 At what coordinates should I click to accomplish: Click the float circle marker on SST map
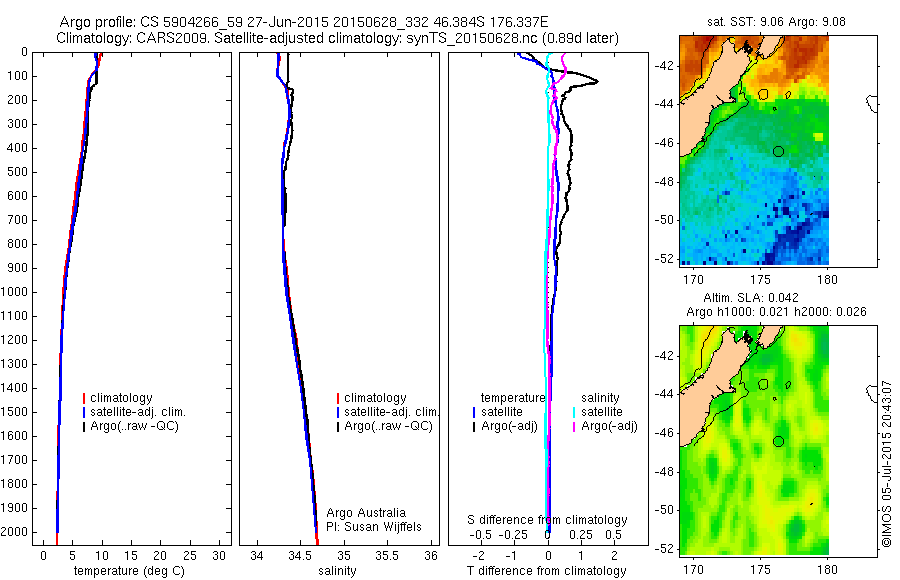778,151
